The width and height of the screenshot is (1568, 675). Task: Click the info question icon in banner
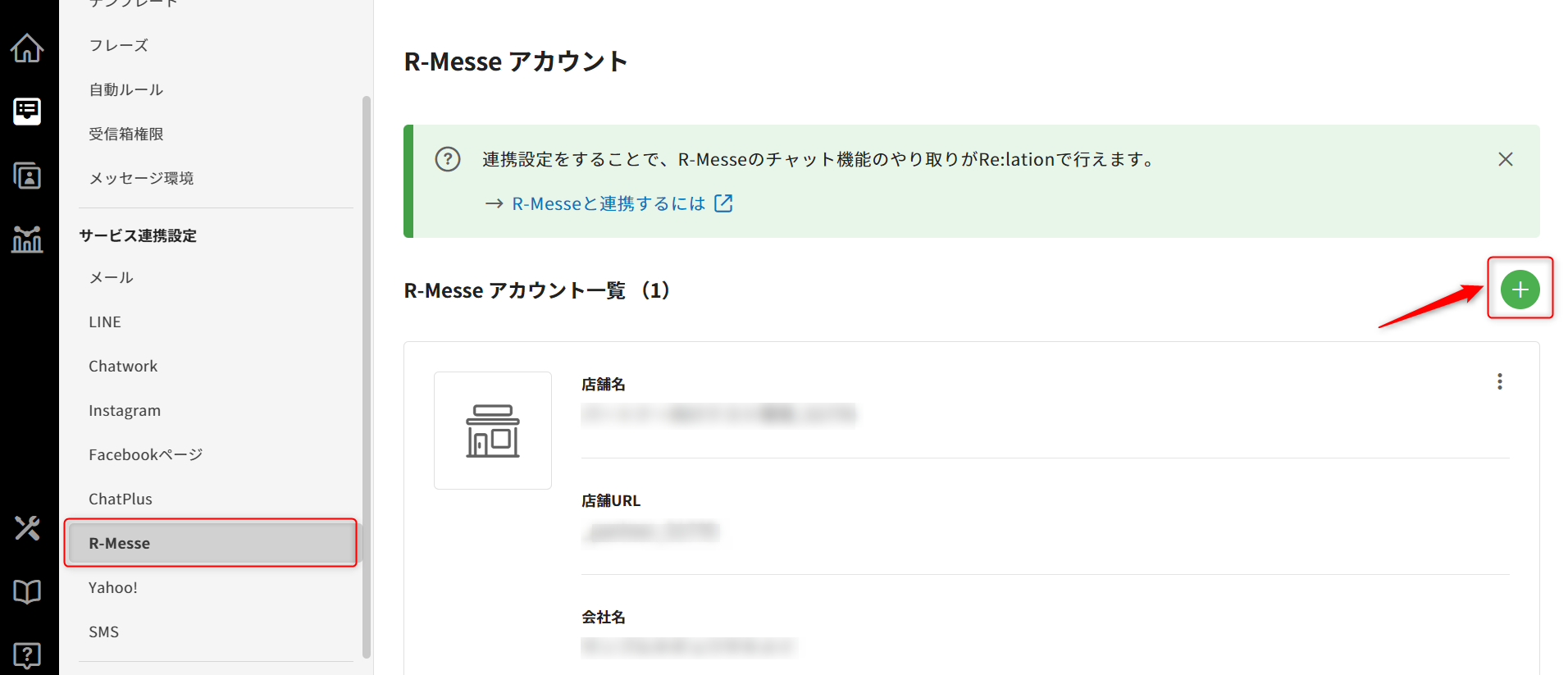point(448,159)
